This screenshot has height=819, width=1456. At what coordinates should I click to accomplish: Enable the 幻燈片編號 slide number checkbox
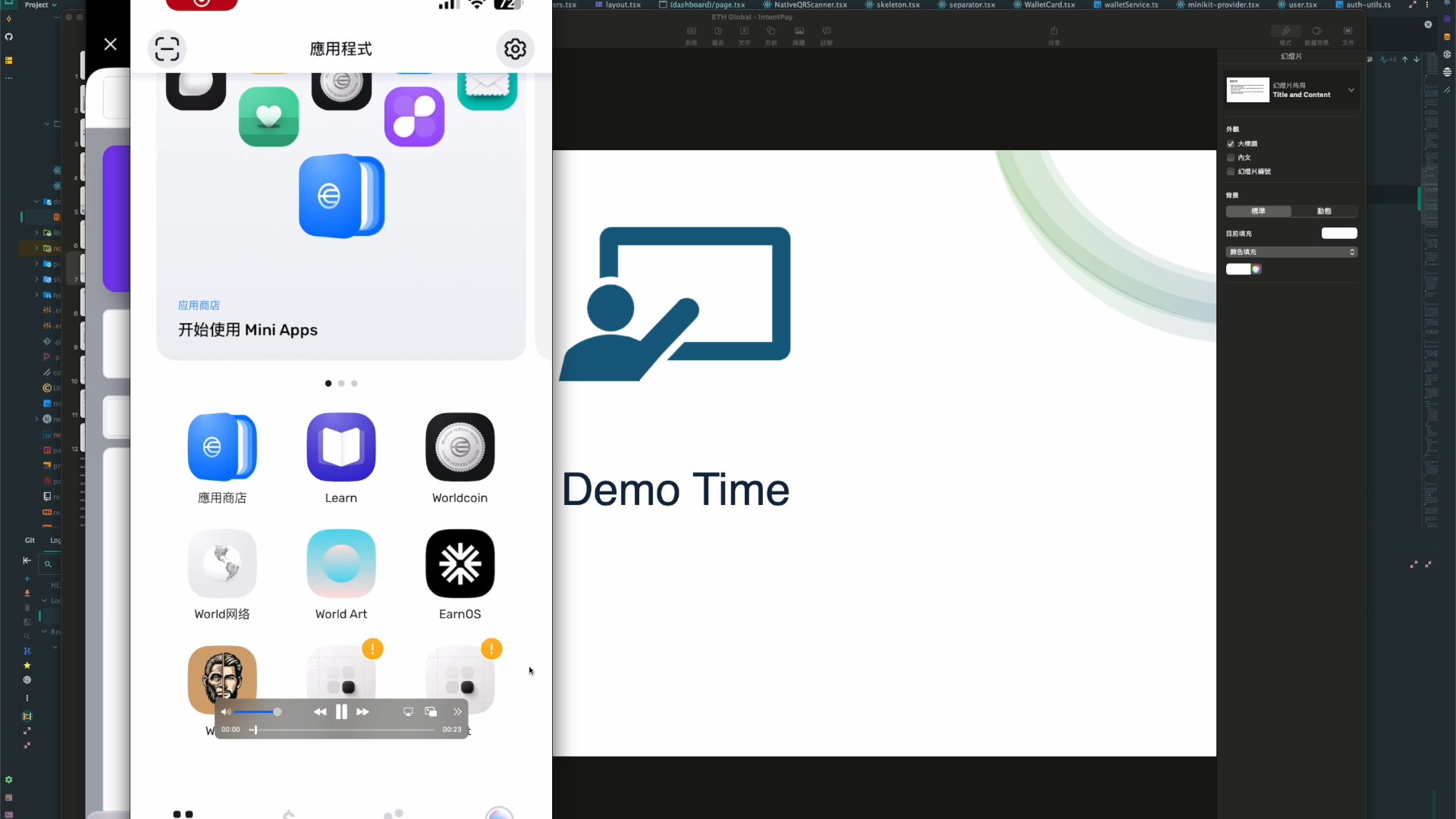click(x=1230, y=171)
